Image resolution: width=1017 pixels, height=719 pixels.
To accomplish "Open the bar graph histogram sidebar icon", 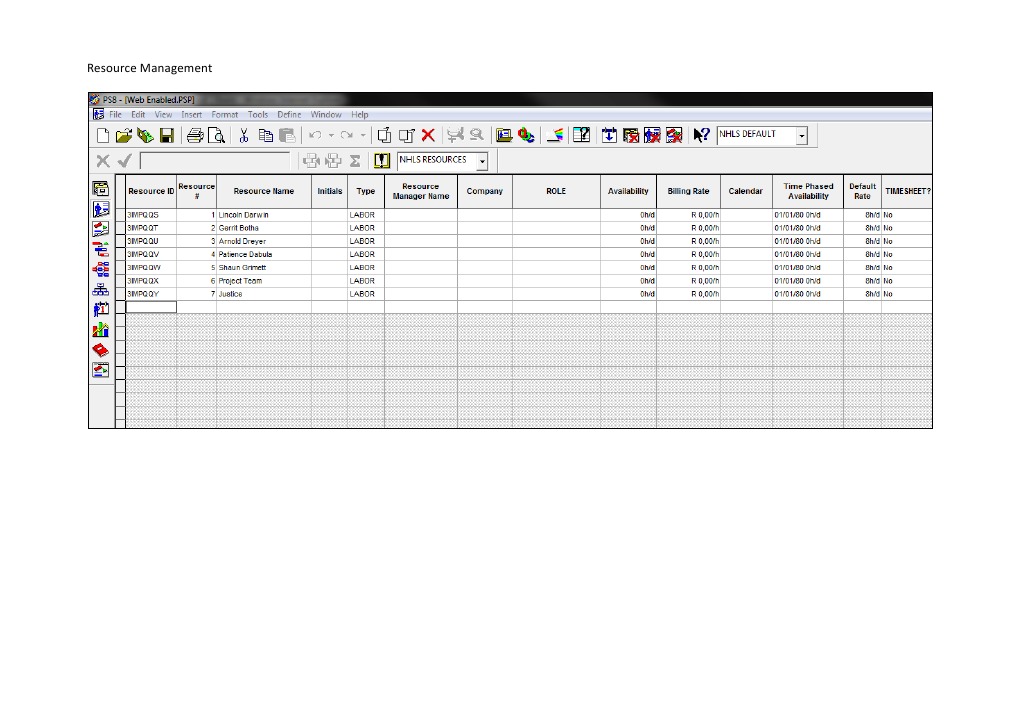I will [101, 330].
